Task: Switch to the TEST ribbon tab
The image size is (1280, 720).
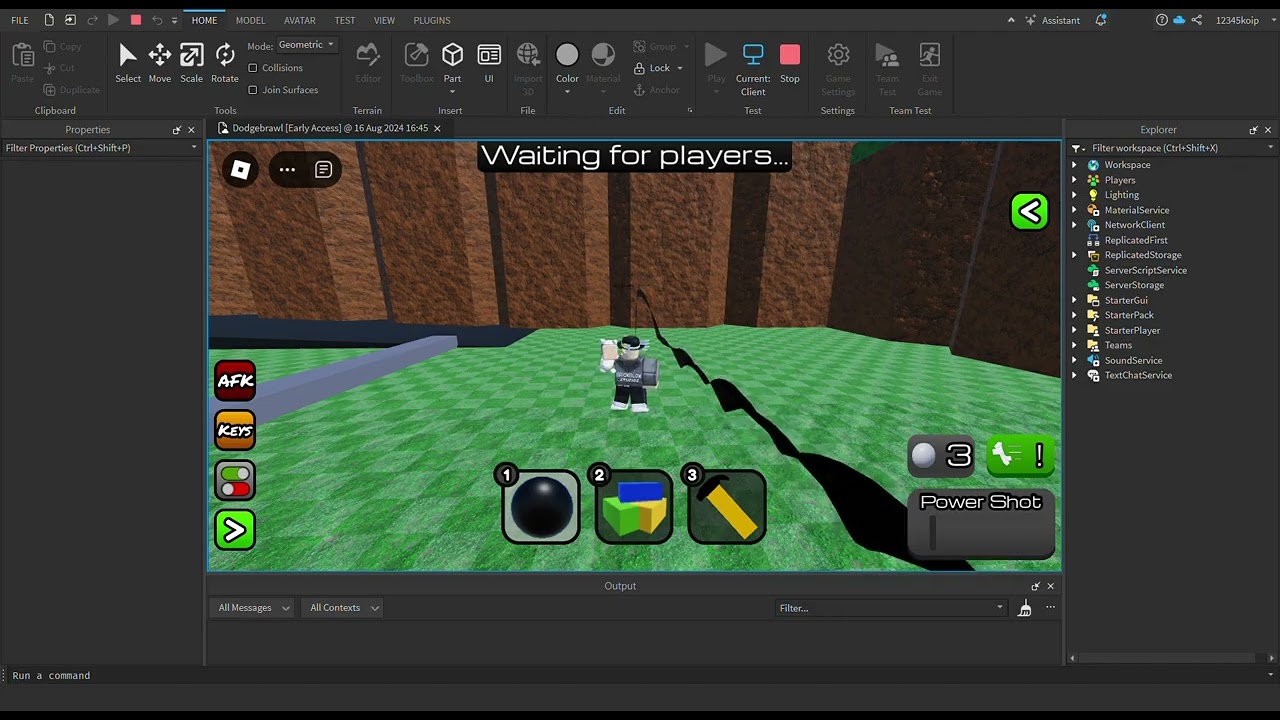Action: click(345, 20)
